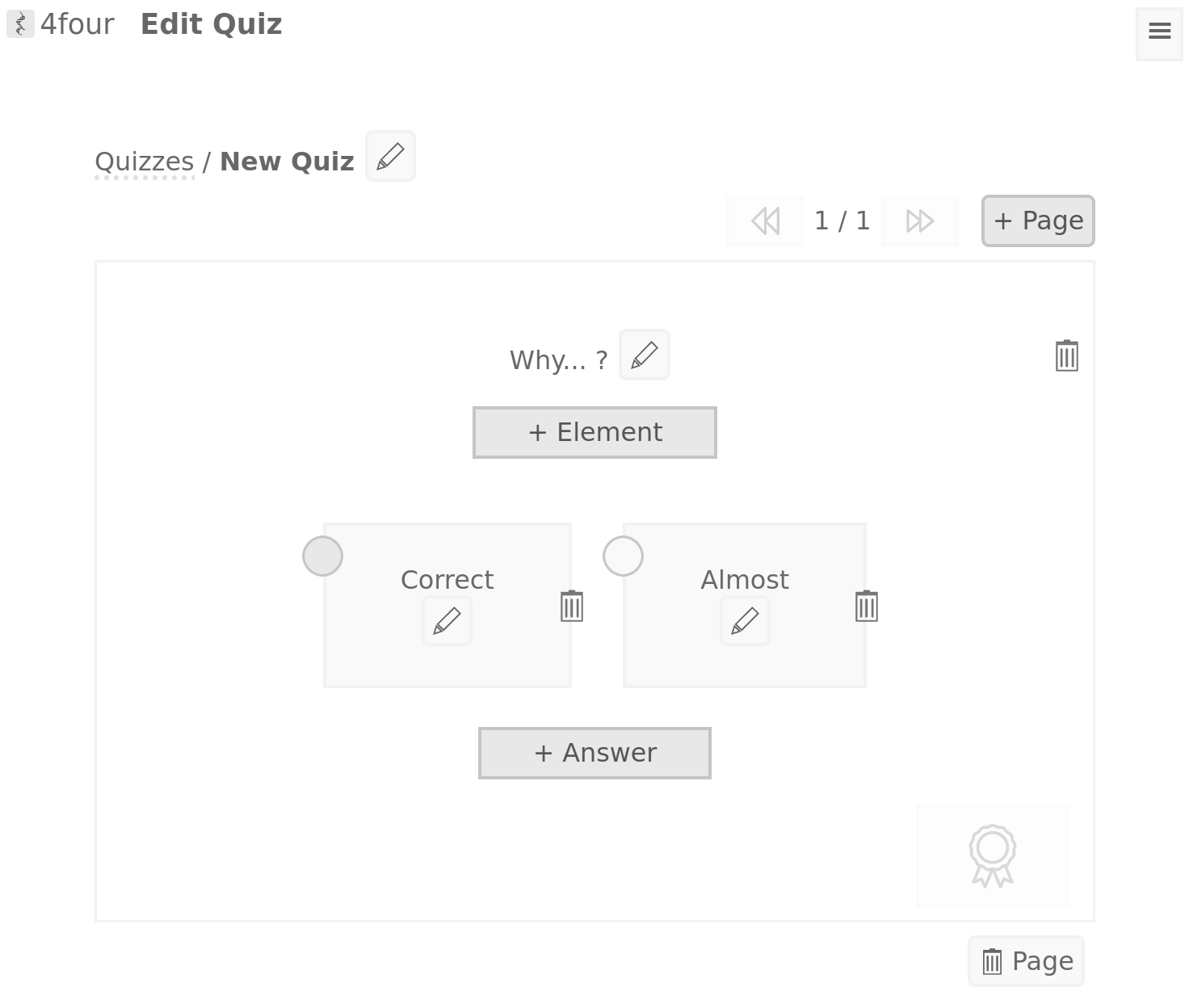Delete the current page with trash Page button
The height and width of the screenshot is (1008, 1189).
(1026, 961)
